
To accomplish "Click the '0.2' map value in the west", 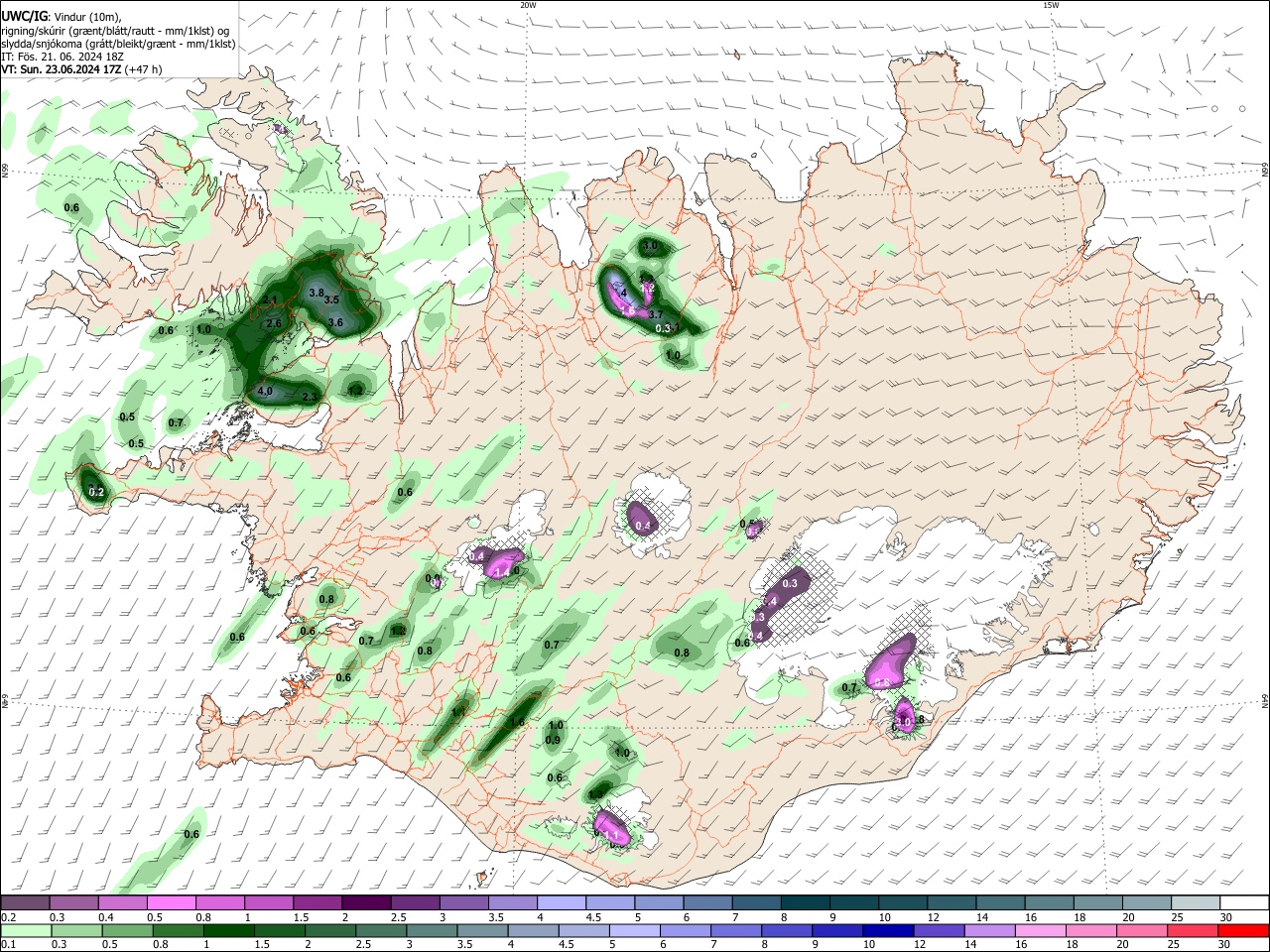I will [x=96, y=492].
